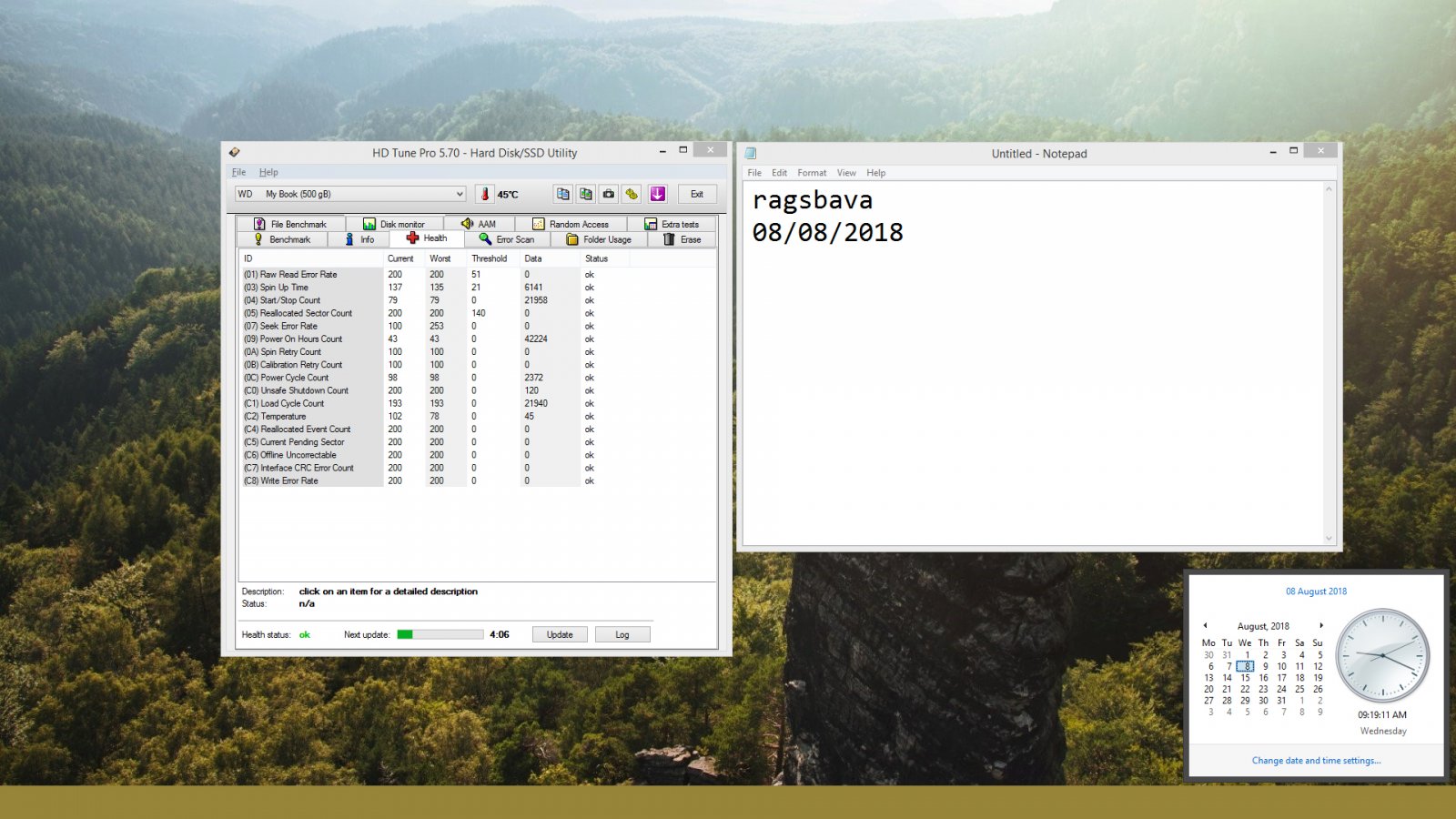Image resolution: width=1456 pixels, height=819 pixels.
Task: Switch to the Folder Usage tab
Action: click(599, 239)
